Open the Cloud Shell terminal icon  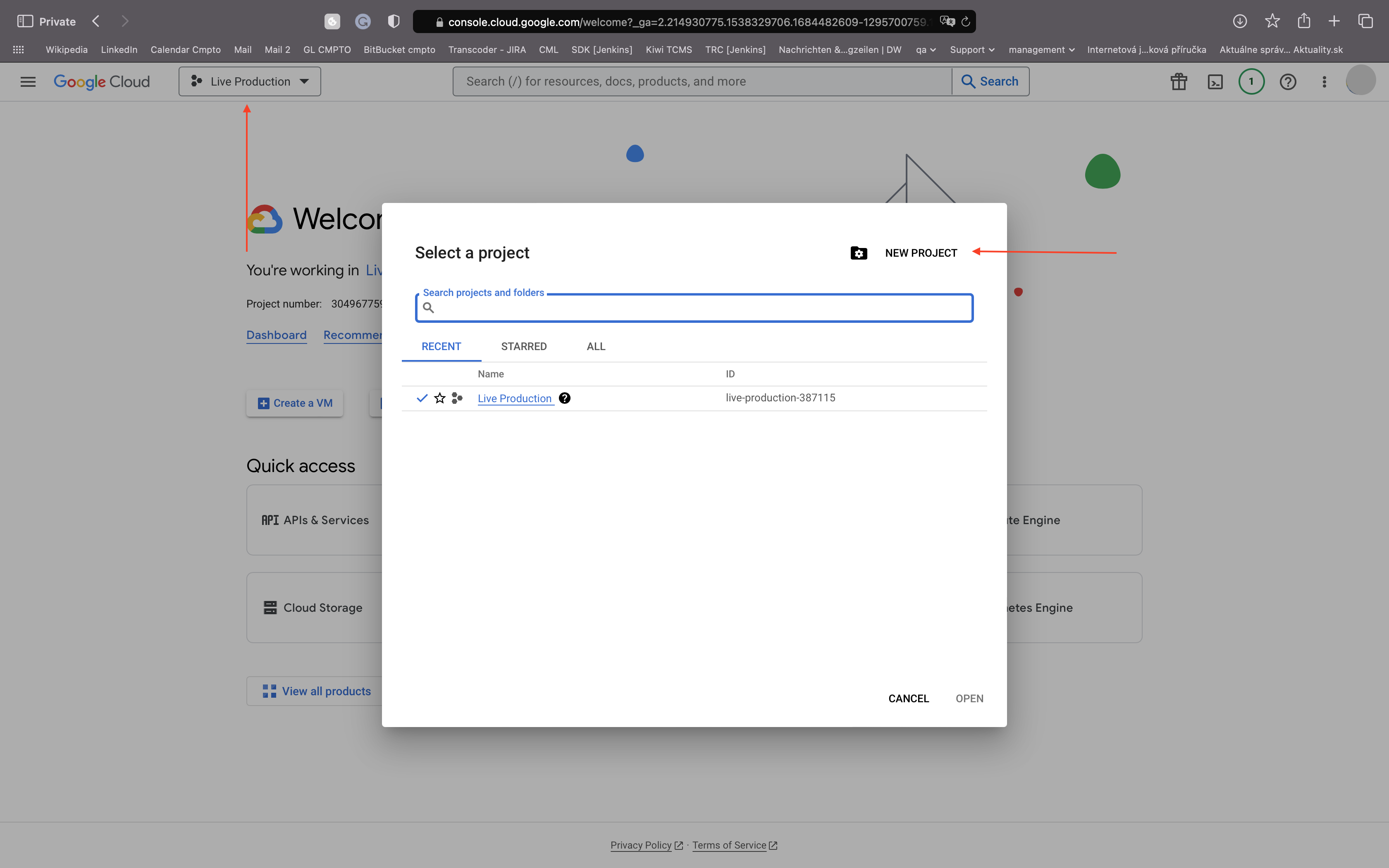pyautogui.click(x=1215, y=81)
